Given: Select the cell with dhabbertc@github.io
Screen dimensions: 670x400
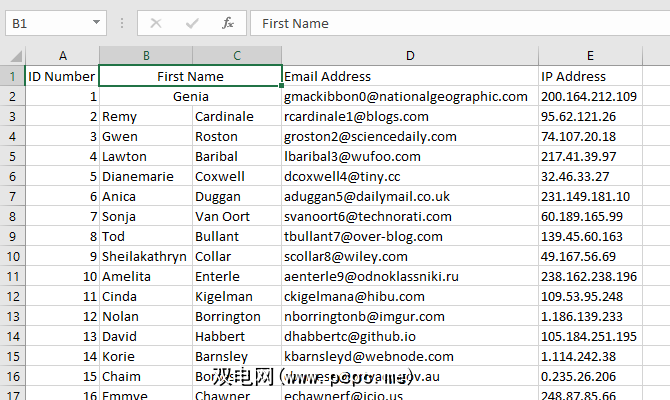Looking at the screenshot, I should (410, 336).
